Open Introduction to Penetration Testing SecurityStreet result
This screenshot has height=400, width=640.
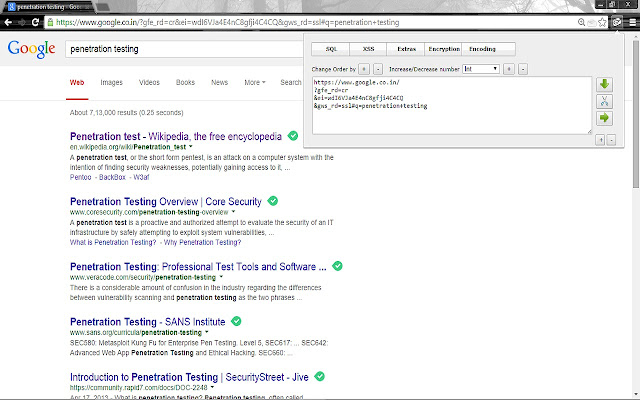189,378
